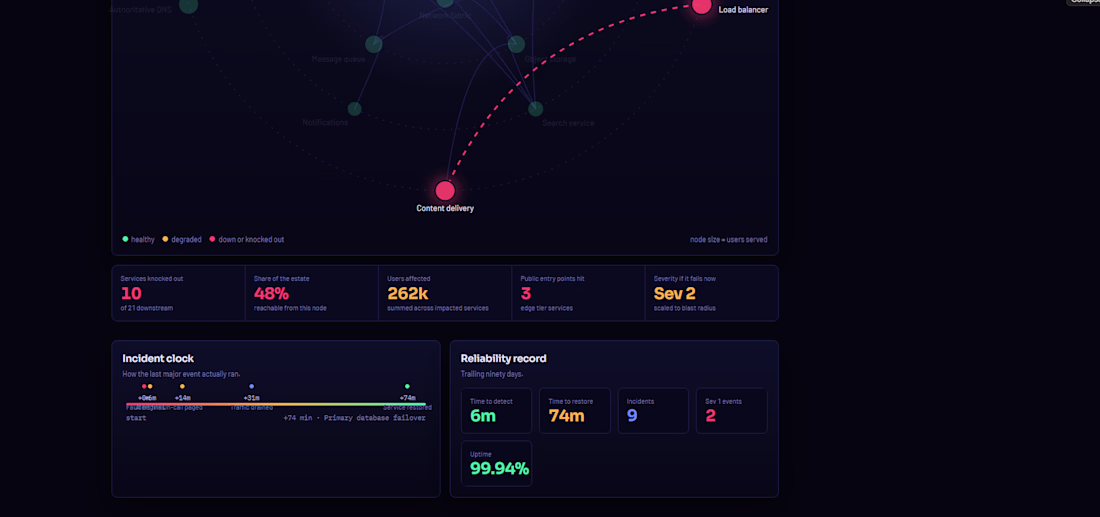
Task: Click the 'Load balancer' node label
Action: [x=743, y=10]
